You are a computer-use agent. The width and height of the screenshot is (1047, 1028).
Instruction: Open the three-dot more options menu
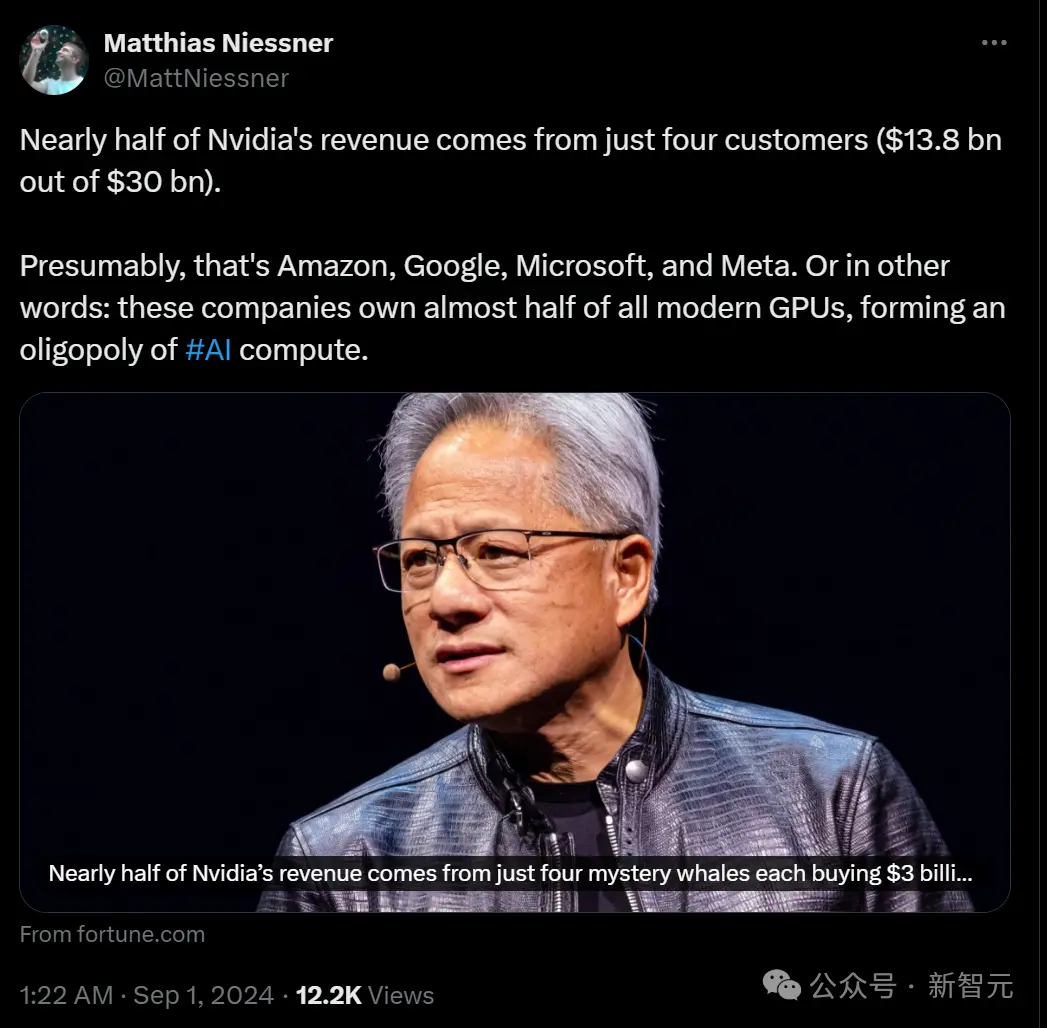(x=994, y=43)
